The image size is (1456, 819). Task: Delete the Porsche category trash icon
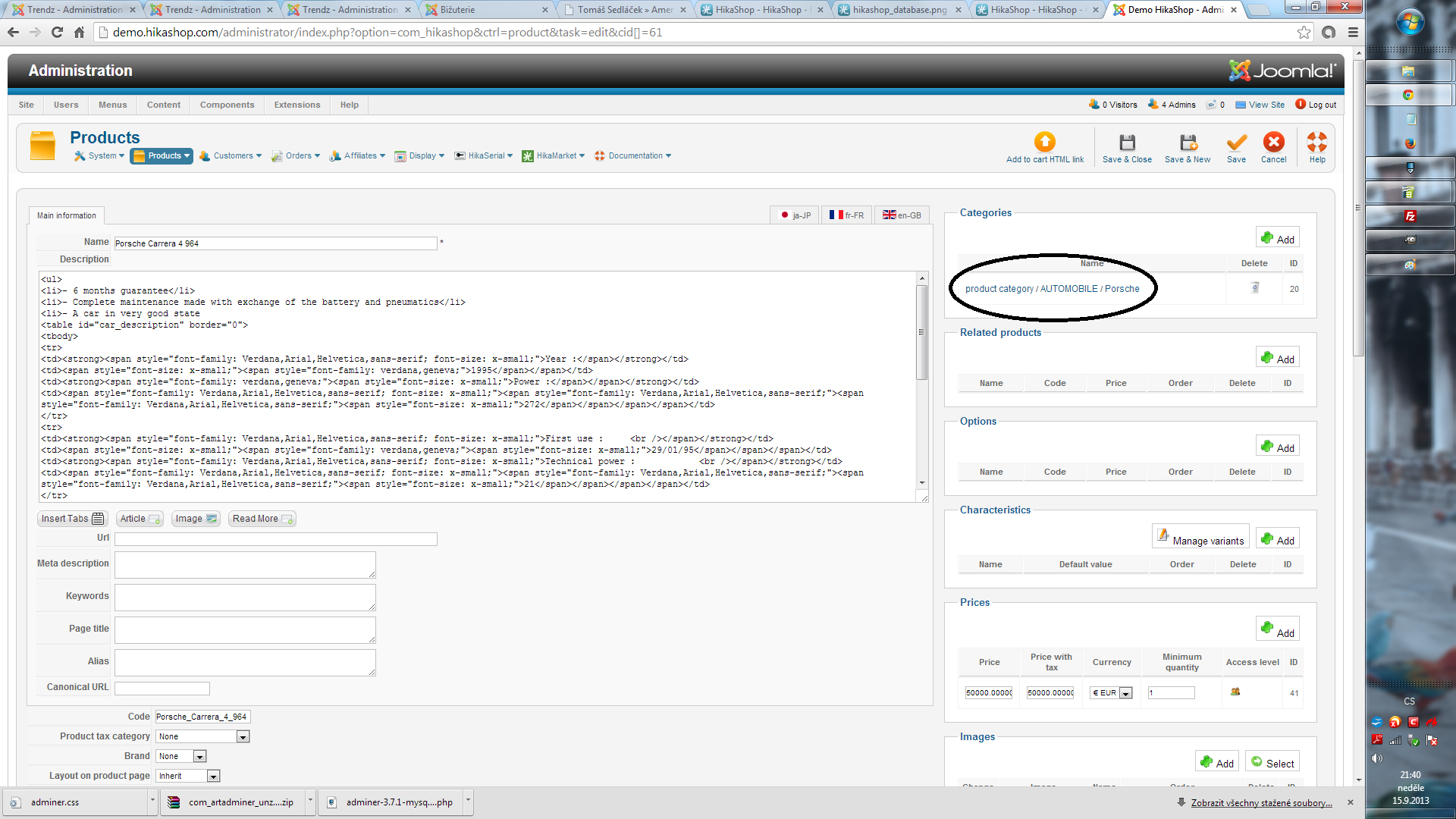pos(1255,288)
